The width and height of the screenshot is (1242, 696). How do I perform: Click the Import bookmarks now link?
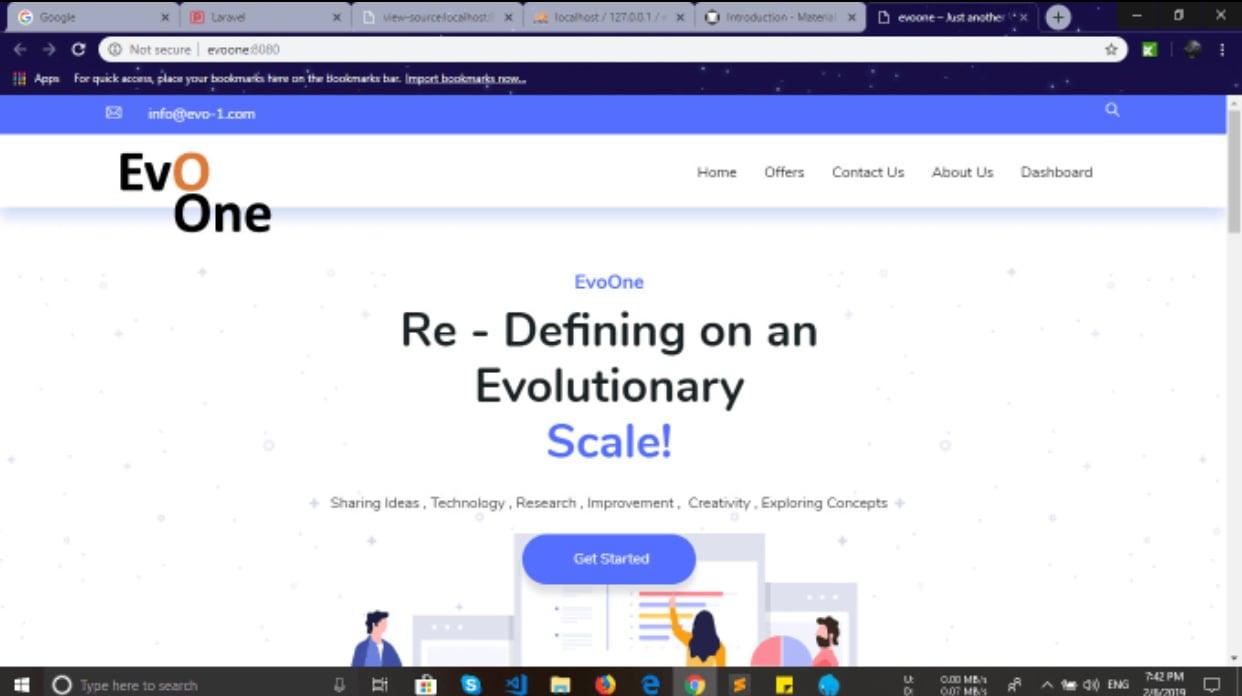[x=465, y=79]
